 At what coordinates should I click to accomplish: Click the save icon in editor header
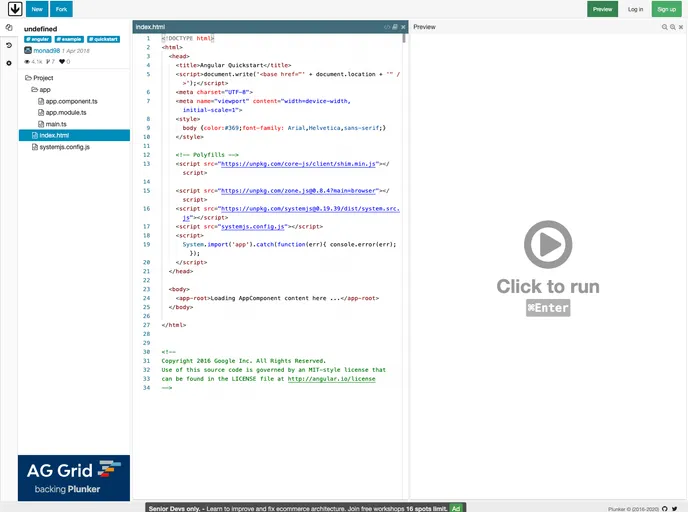(395, 27)
